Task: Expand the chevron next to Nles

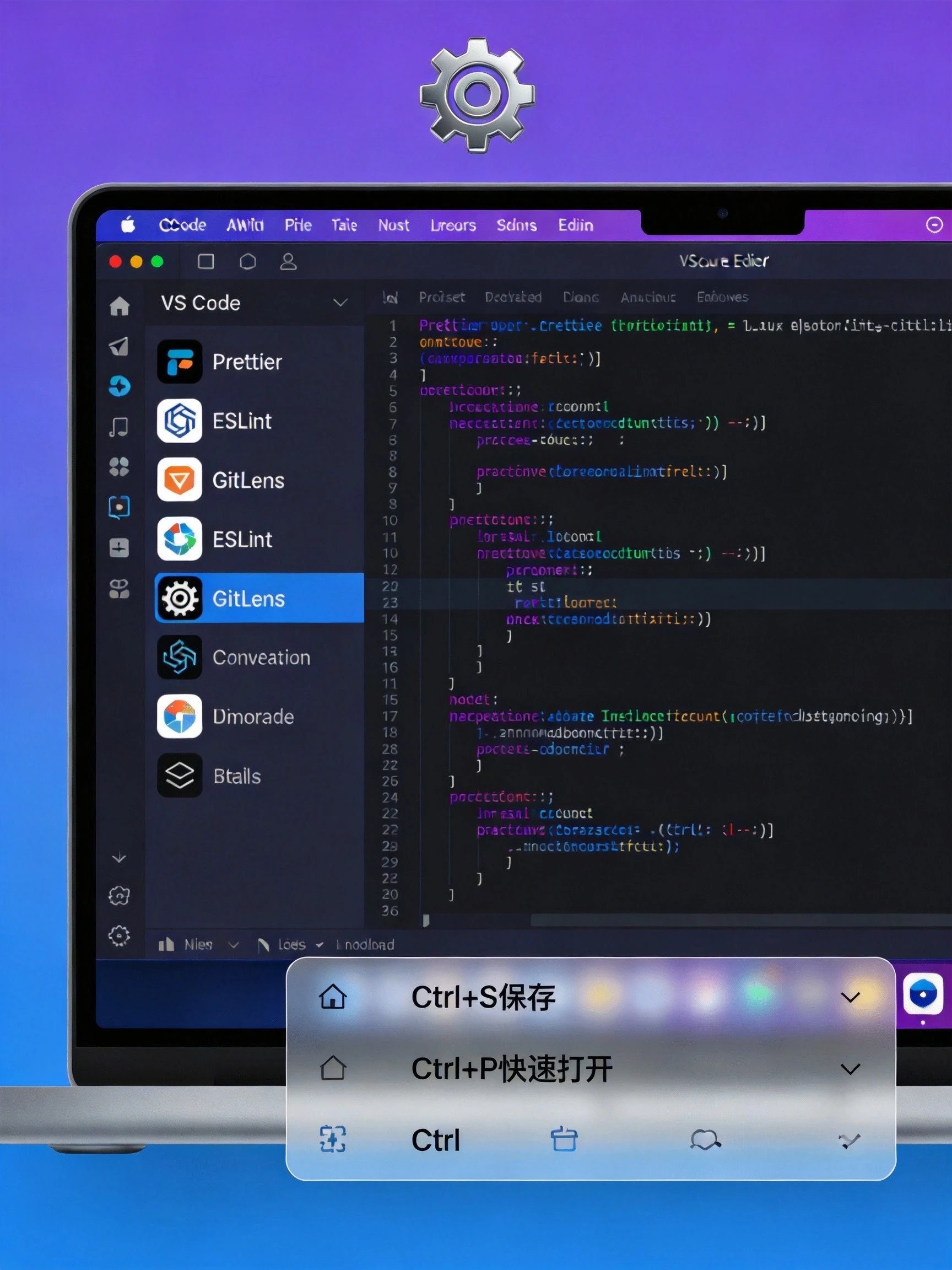Action: (x=233, y=945)
